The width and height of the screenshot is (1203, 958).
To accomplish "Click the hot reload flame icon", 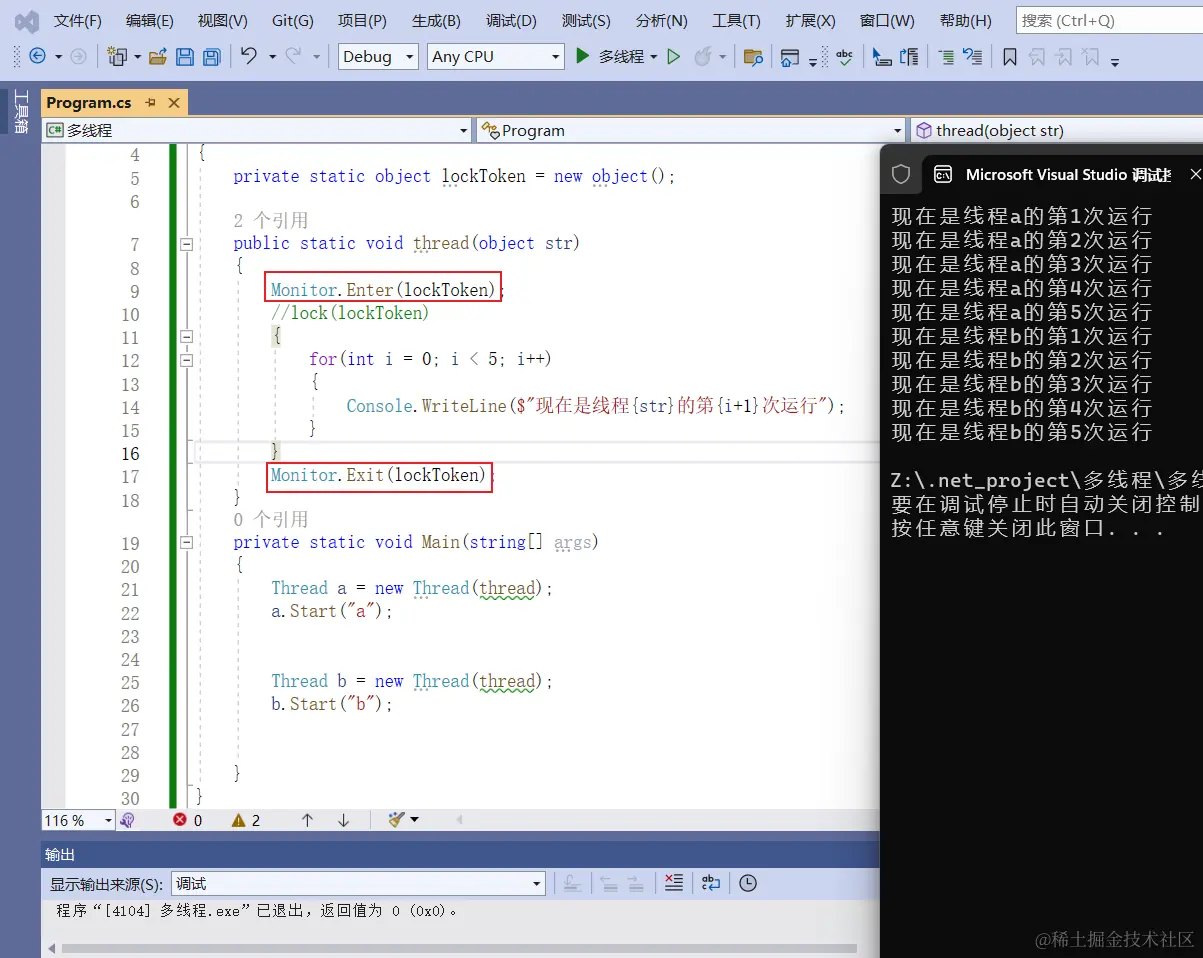I will (x=702, y=57).
